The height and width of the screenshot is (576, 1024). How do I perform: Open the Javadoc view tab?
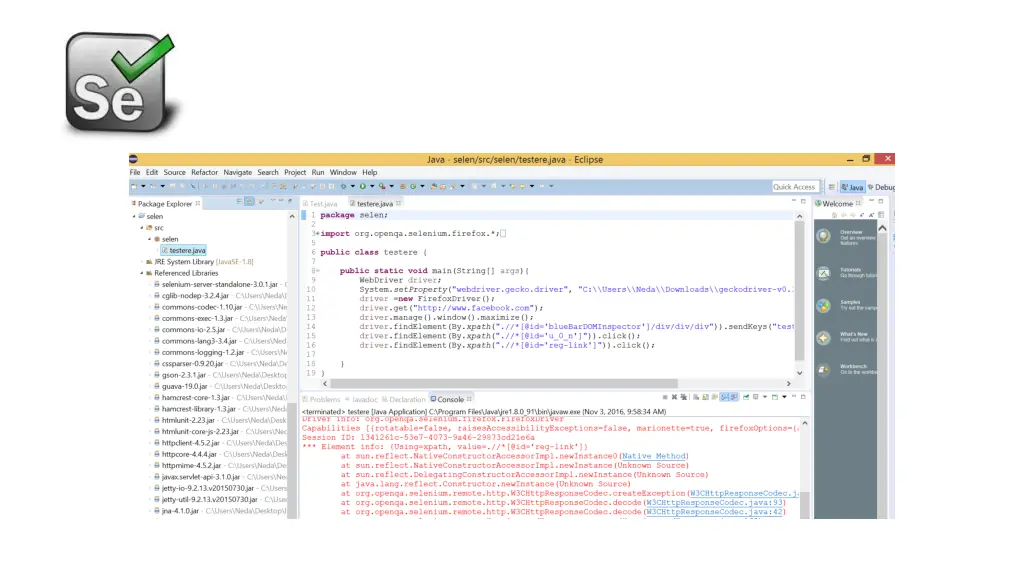362,399
